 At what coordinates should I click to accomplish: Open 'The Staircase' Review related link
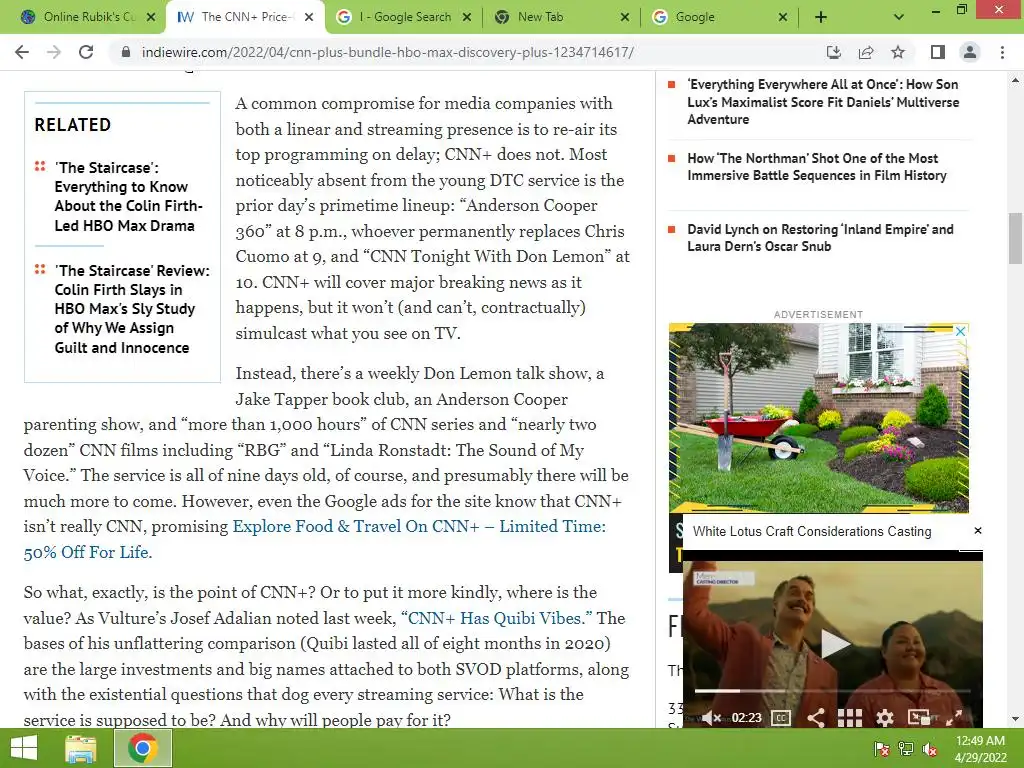click(x=132, y=309)
